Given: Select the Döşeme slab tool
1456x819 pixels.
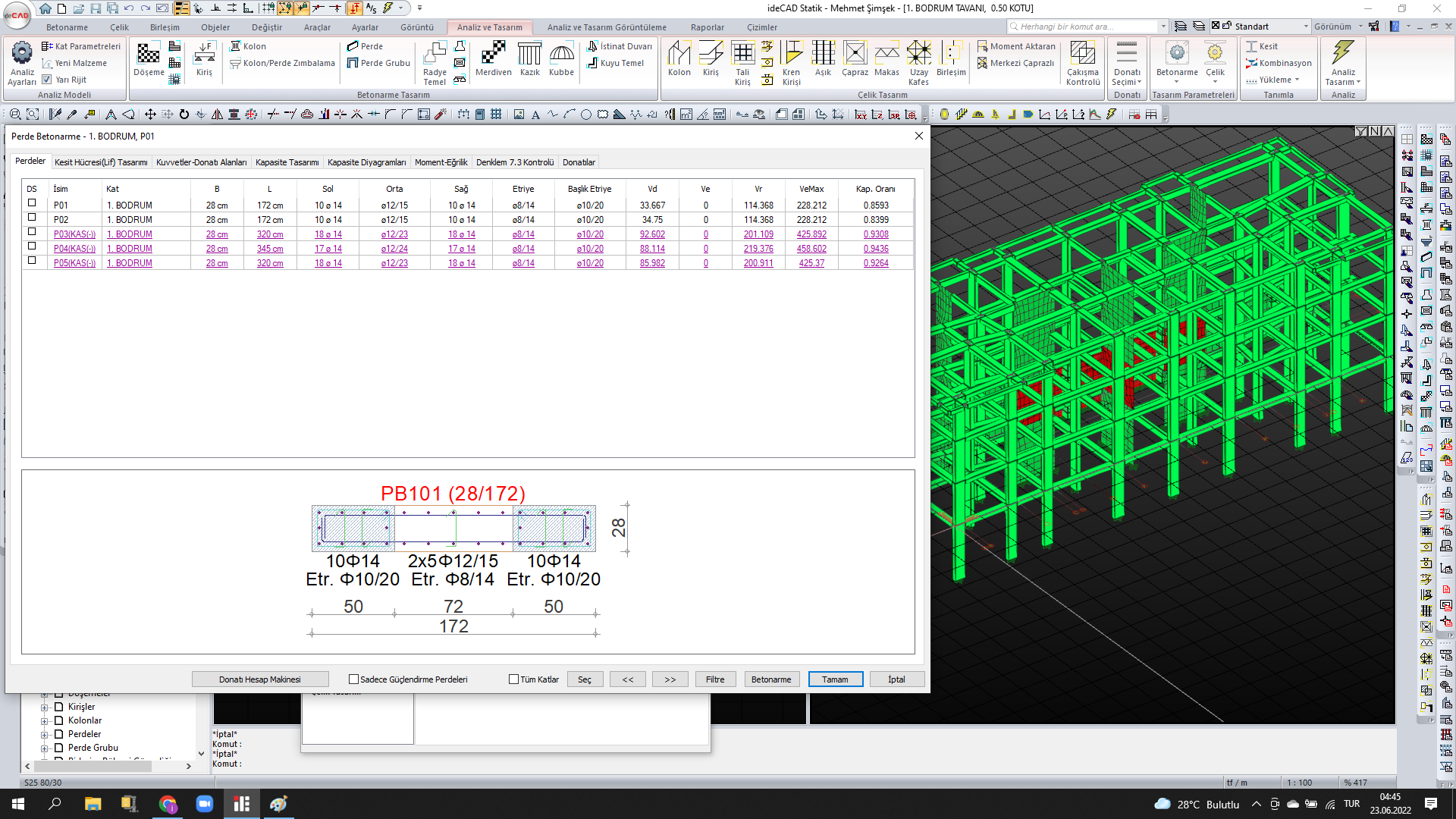Looking at the screenshot, I should tap(148, 60).
